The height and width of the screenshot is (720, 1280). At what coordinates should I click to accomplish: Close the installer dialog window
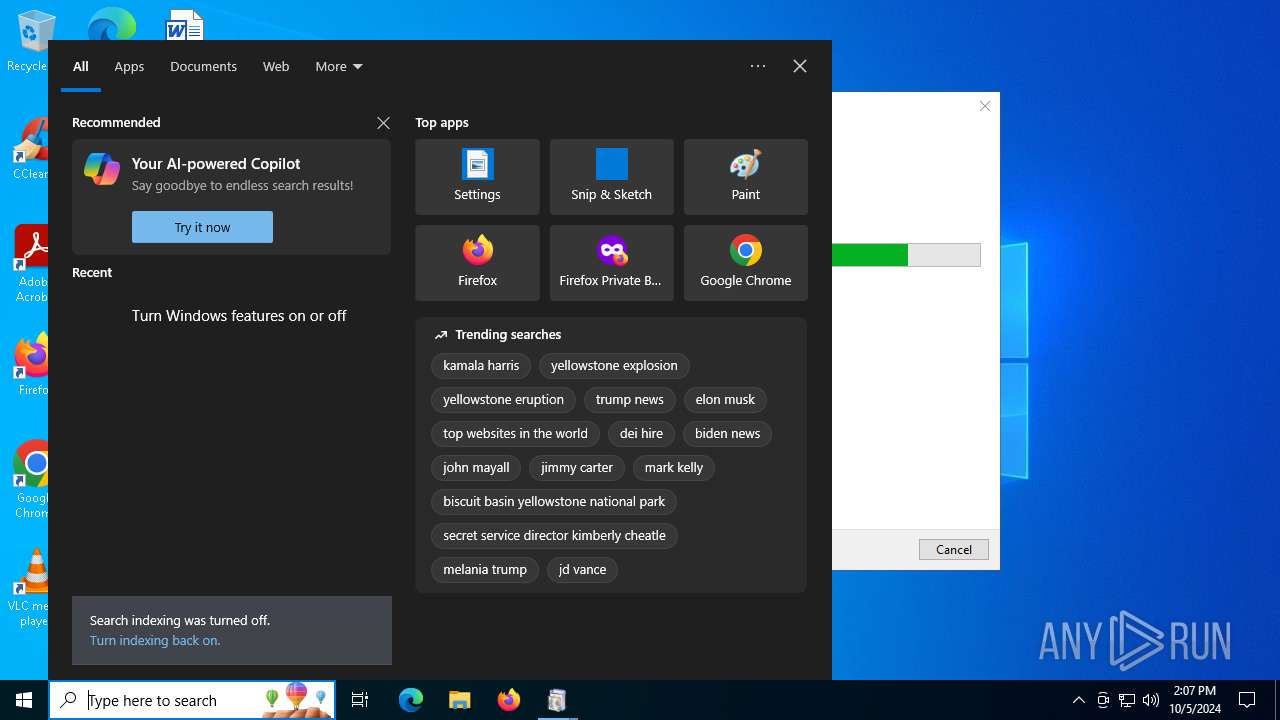coord(985,106)
